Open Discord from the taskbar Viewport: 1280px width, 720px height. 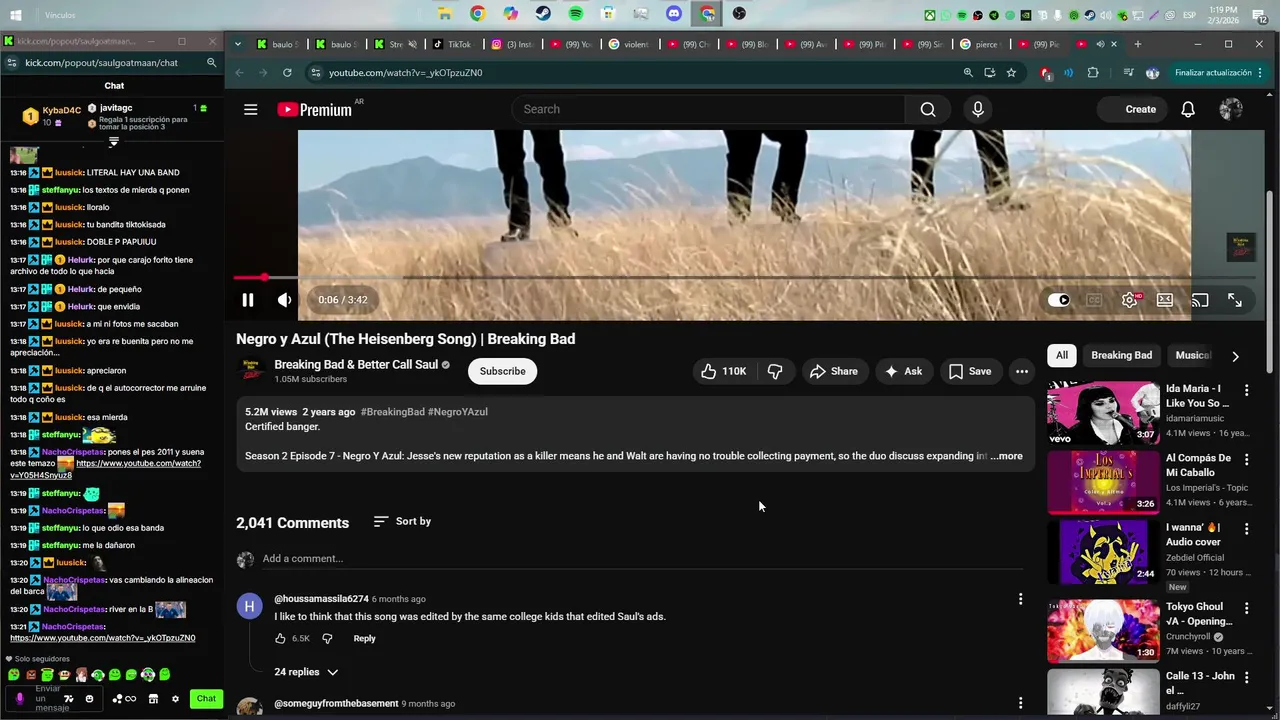pyautogui.click(x=674, y=14)
